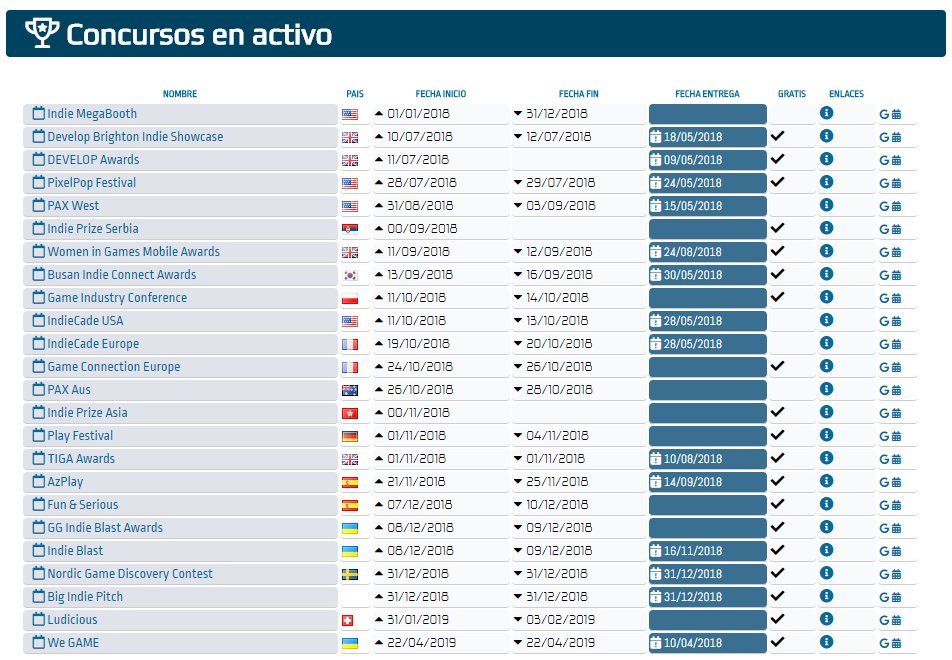The height and width of the screenshot is (660, 952).
Task: Click gratis checkmark for Indie Prize Serbia
Action: point(777,228)
